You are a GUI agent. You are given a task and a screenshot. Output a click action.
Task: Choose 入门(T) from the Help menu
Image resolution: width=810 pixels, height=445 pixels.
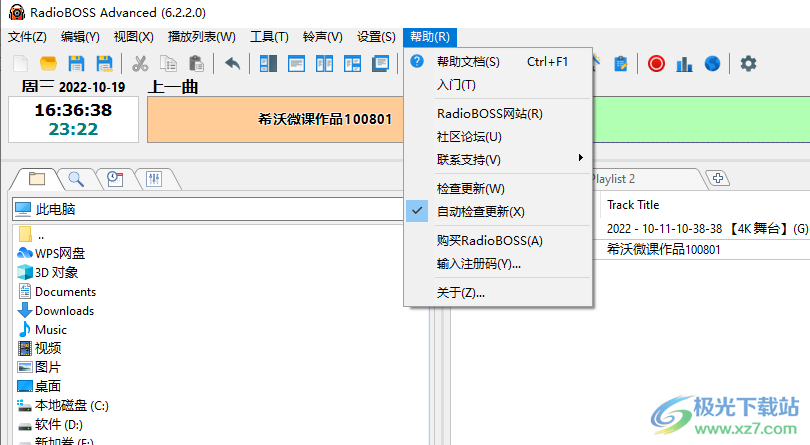498,85
